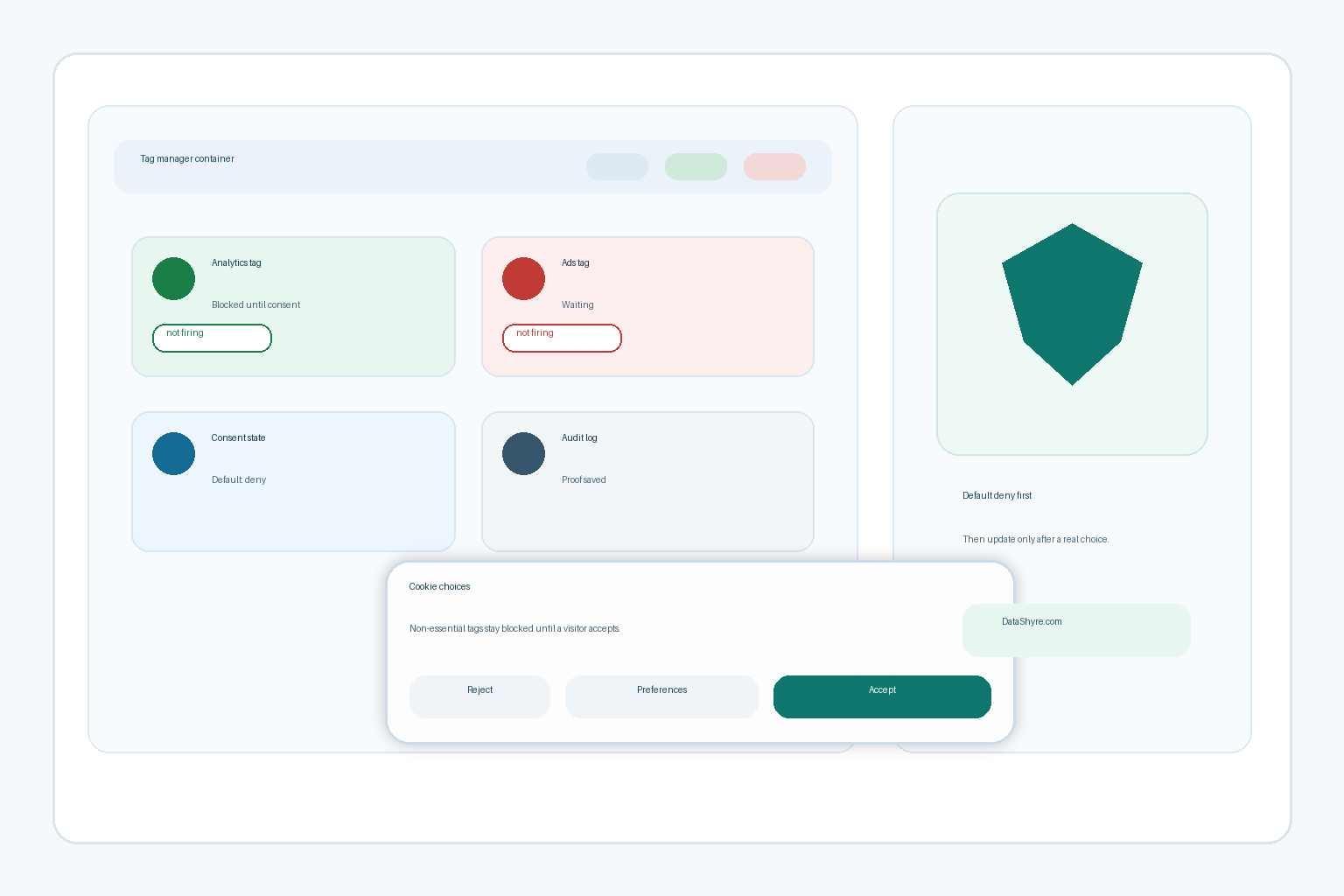Click the red 'not firing' badge under Ads tag
The image size is (1344, 896).
pyautogui.click(x=562, y=338)
